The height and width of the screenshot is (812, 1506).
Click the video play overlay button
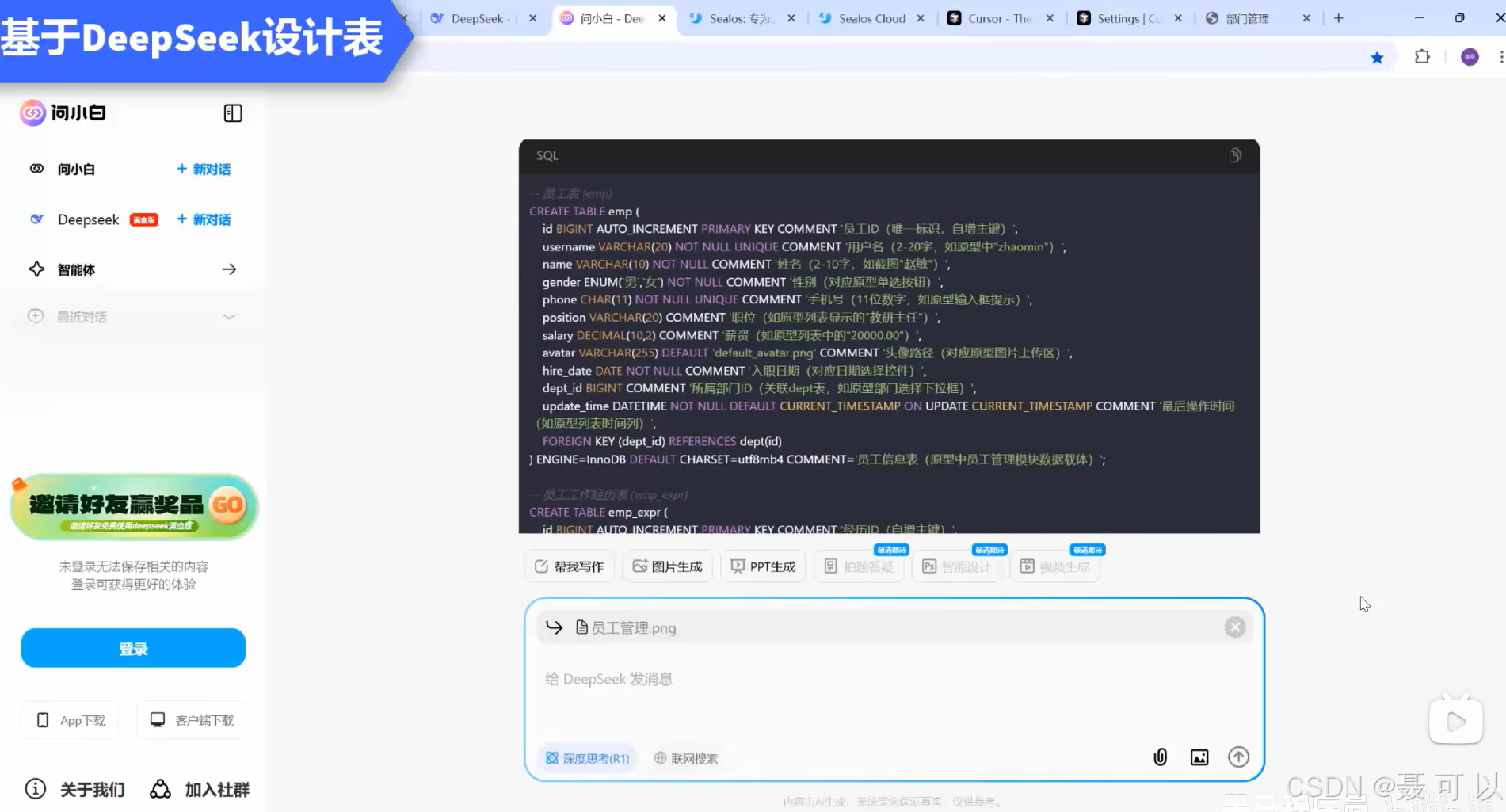(x=1456, y=721)
